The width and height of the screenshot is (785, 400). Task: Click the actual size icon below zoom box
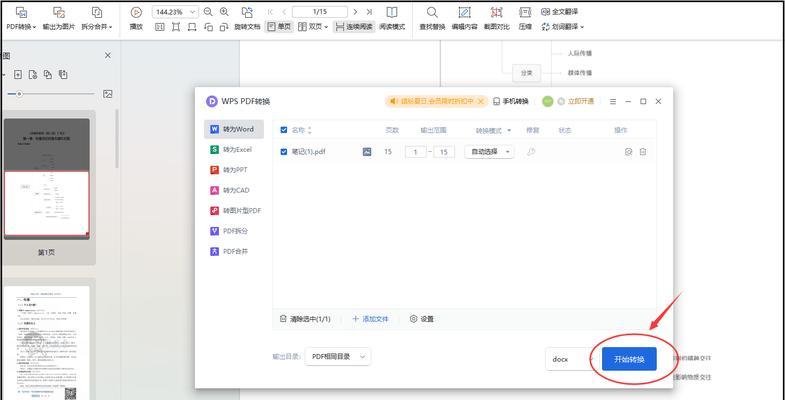(x=159, y=27)
